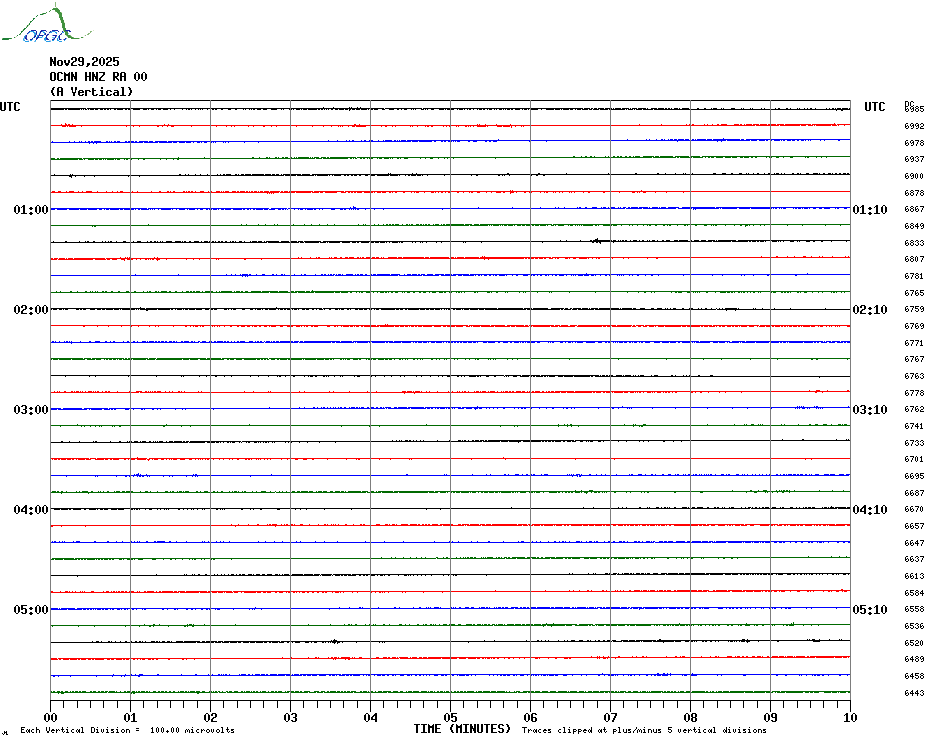Click the vertical division microvolts note
The image size is (930, 744).
(x=127, y=731)
